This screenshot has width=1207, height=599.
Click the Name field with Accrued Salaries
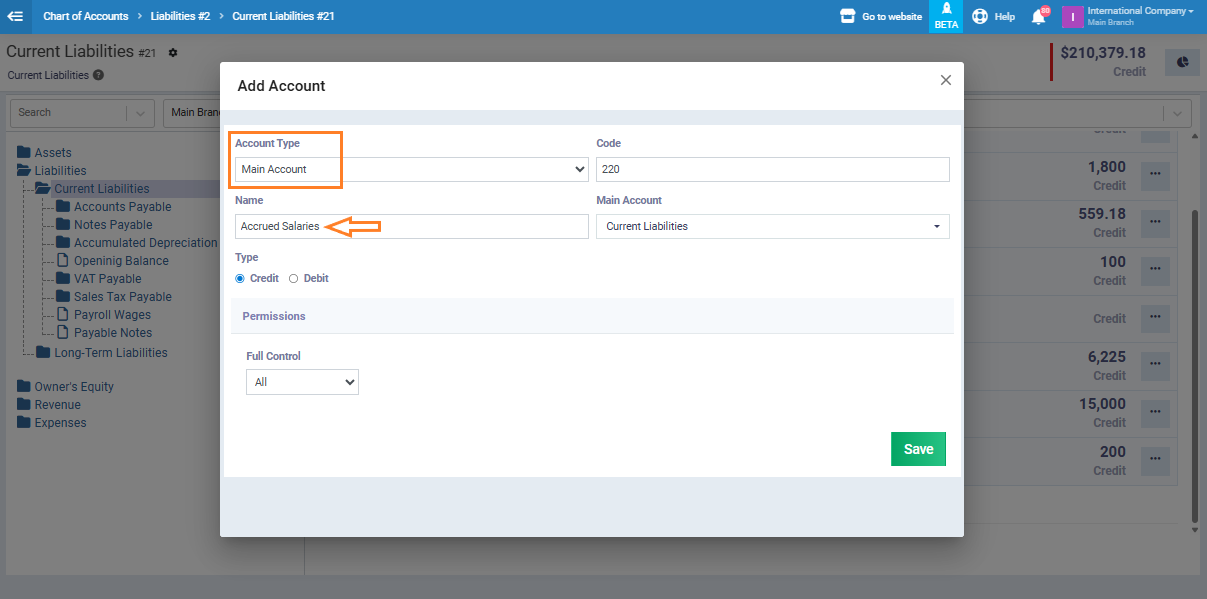click(x=411, y=227)
